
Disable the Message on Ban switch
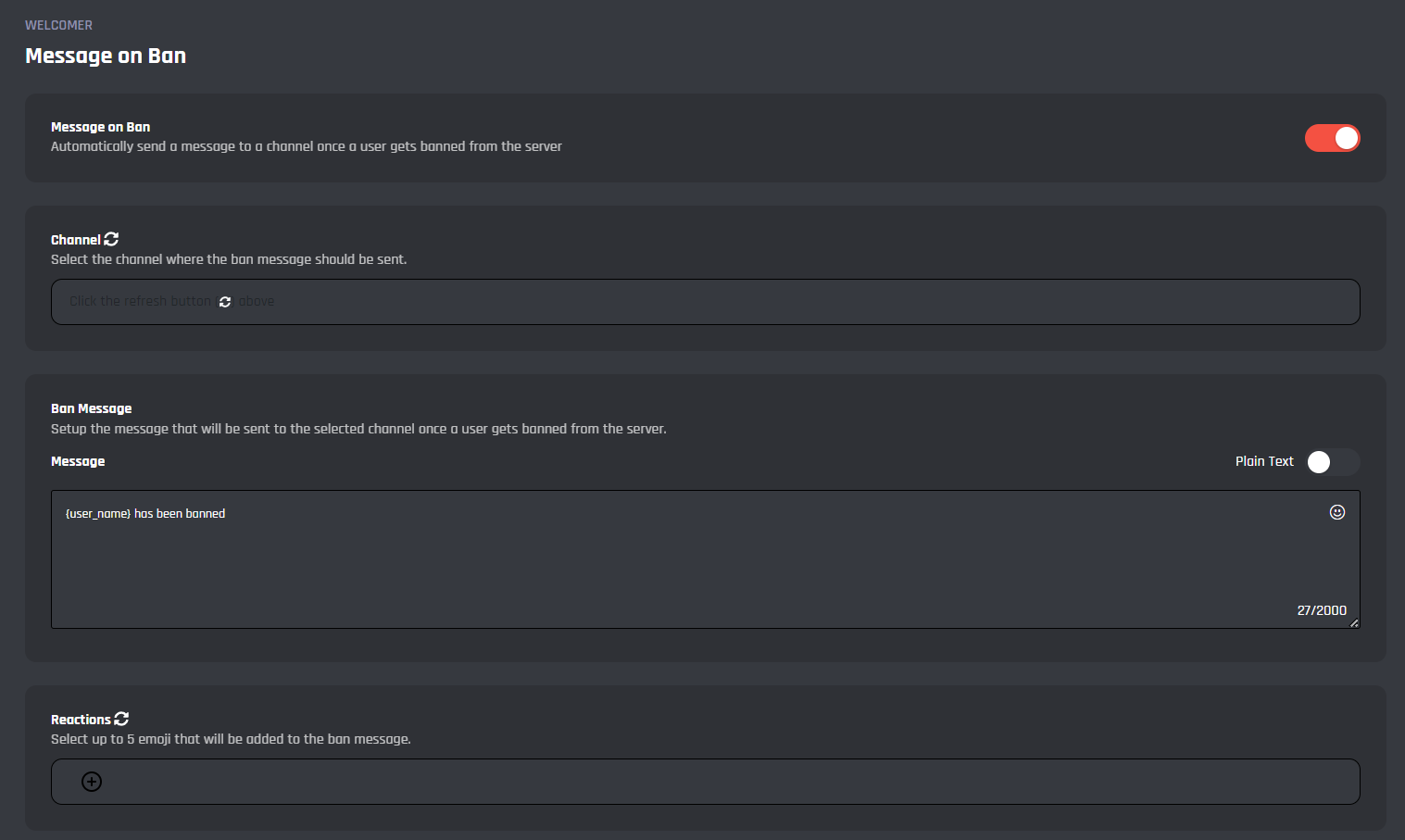[x=1332, y=138]
